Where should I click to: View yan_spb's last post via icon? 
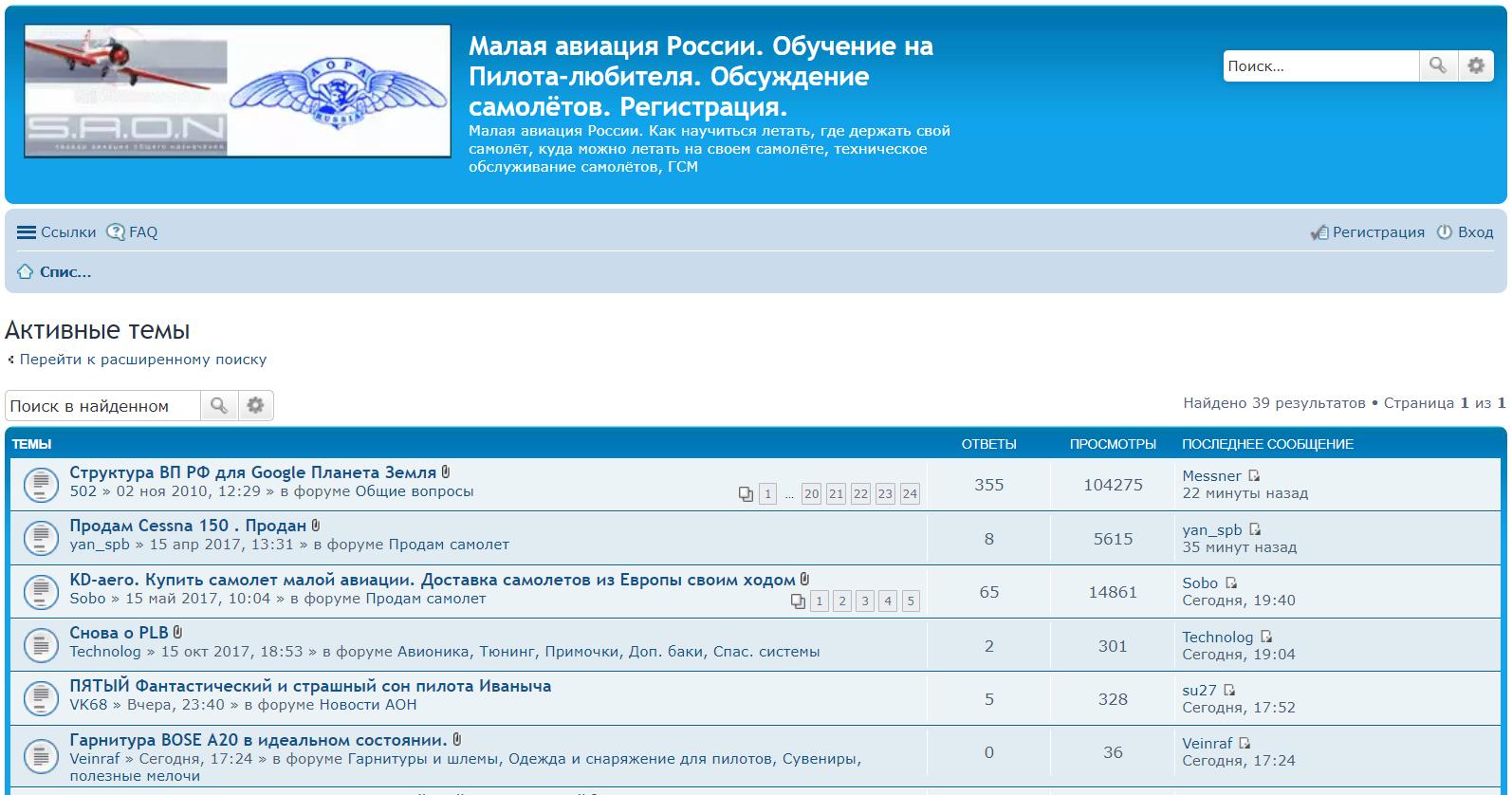[1255, 530]
